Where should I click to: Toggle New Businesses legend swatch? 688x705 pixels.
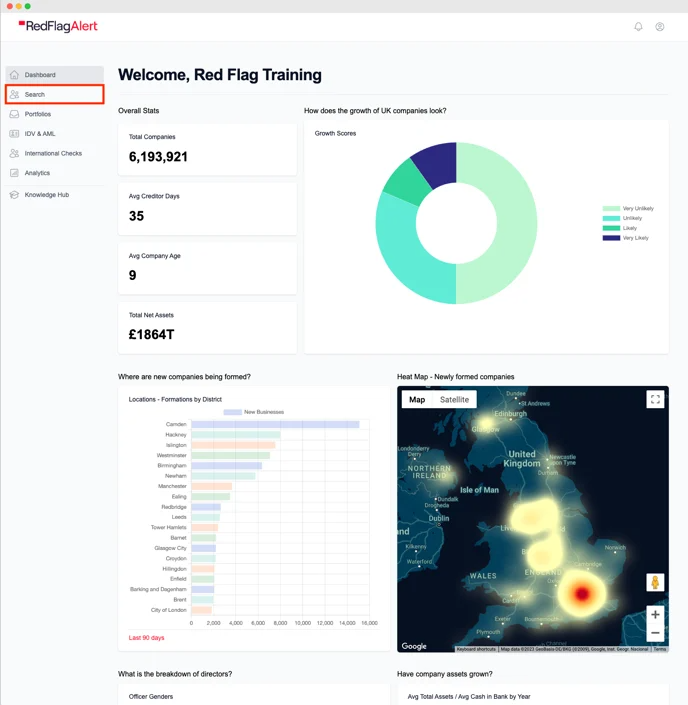[232, 412]
